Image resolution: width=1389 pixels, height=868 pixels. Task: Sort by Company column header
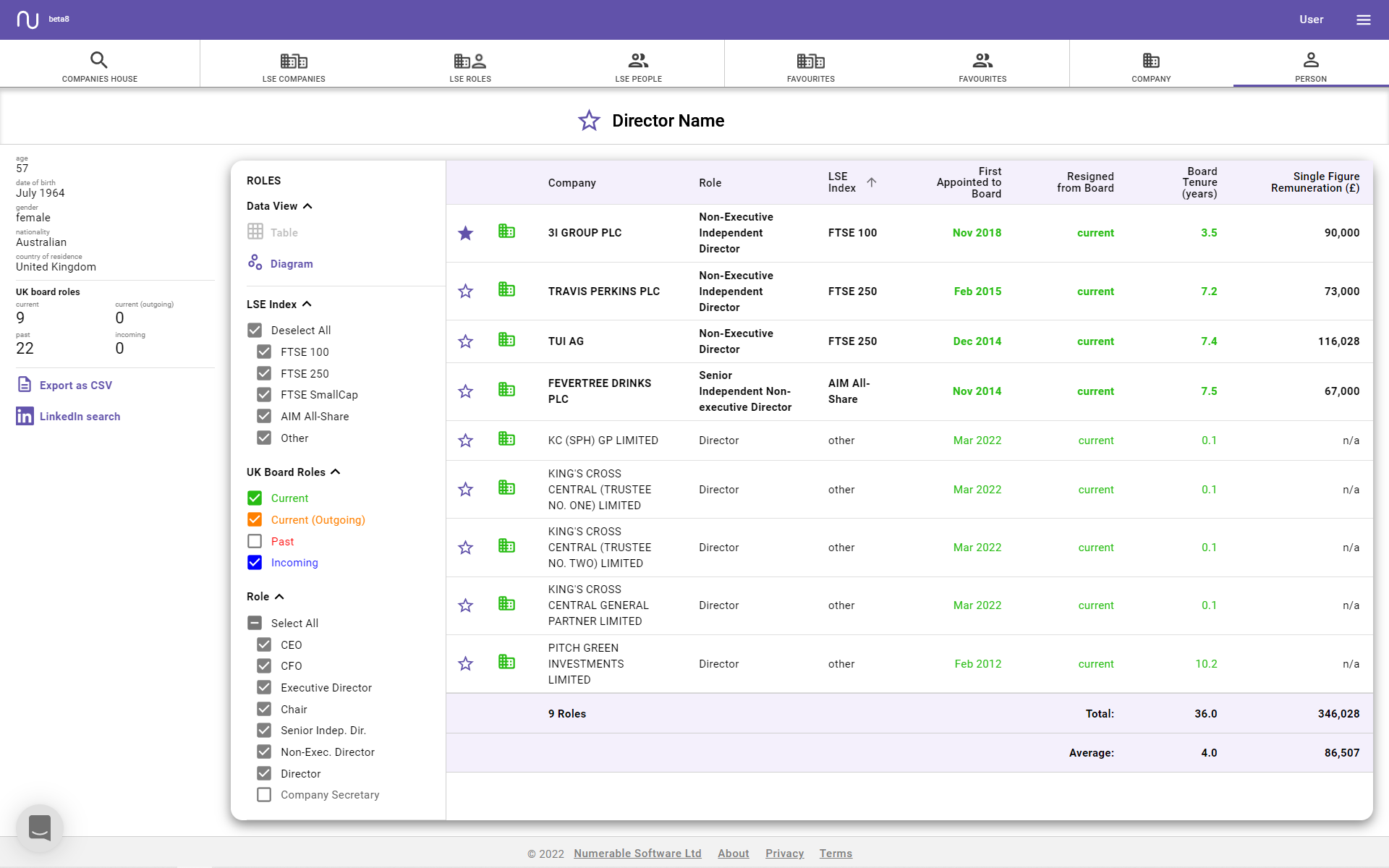(x=572, y=183)
